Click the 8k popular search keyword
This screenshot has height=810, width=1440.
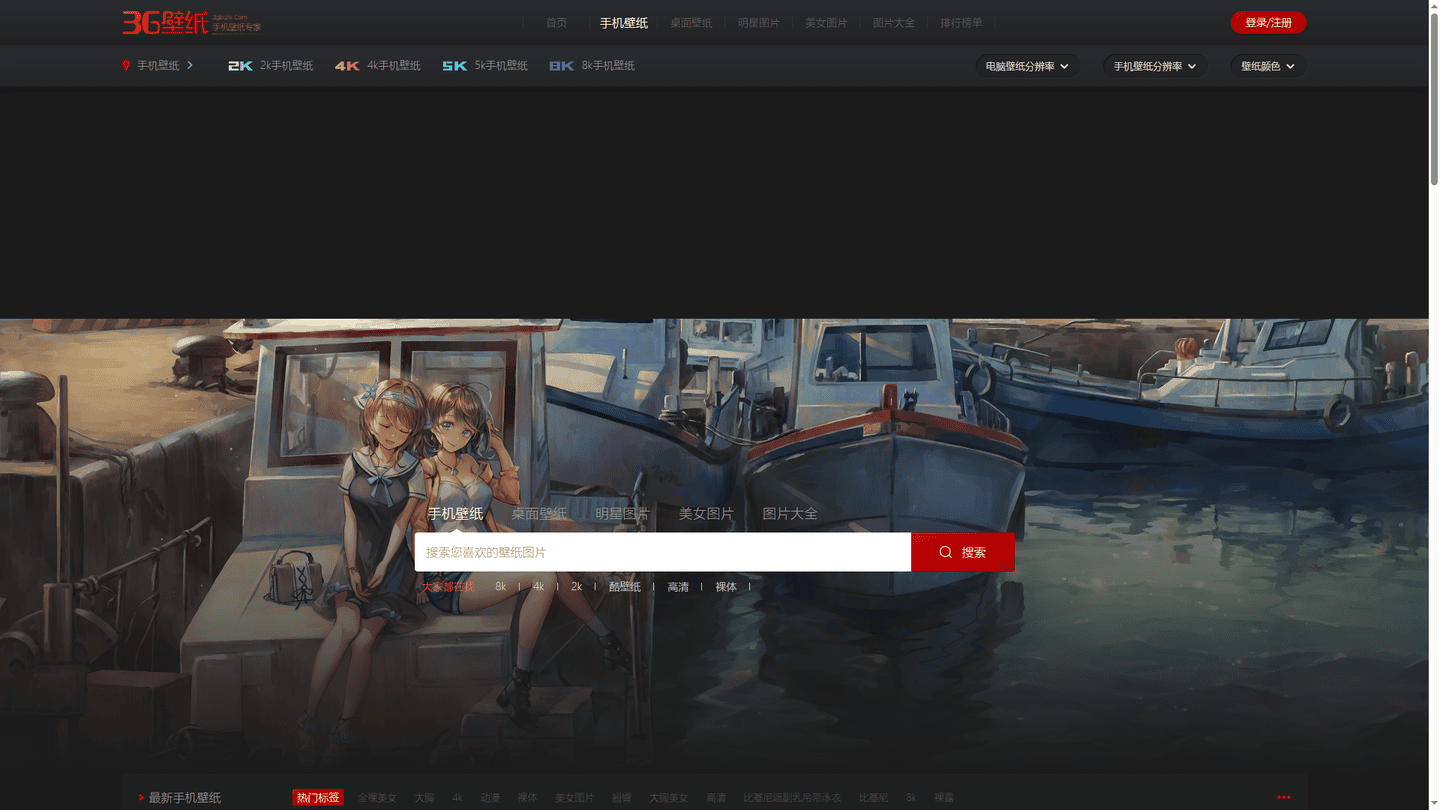coord(501,587)
